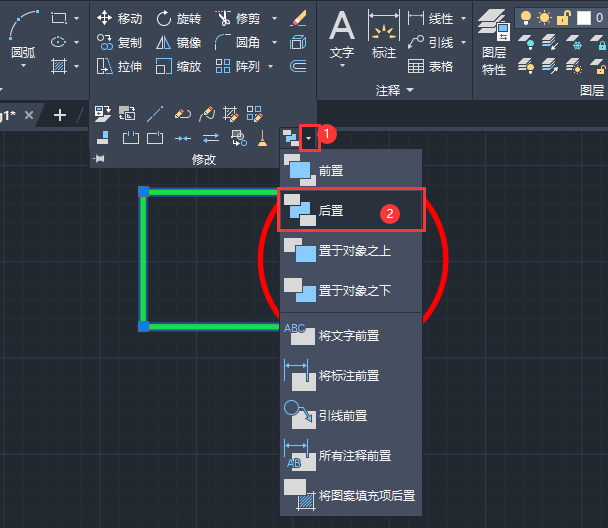Open the Array (阵列) dropdown arrow
Viewport: 608px width, 528px height.
tap(271, 66)
